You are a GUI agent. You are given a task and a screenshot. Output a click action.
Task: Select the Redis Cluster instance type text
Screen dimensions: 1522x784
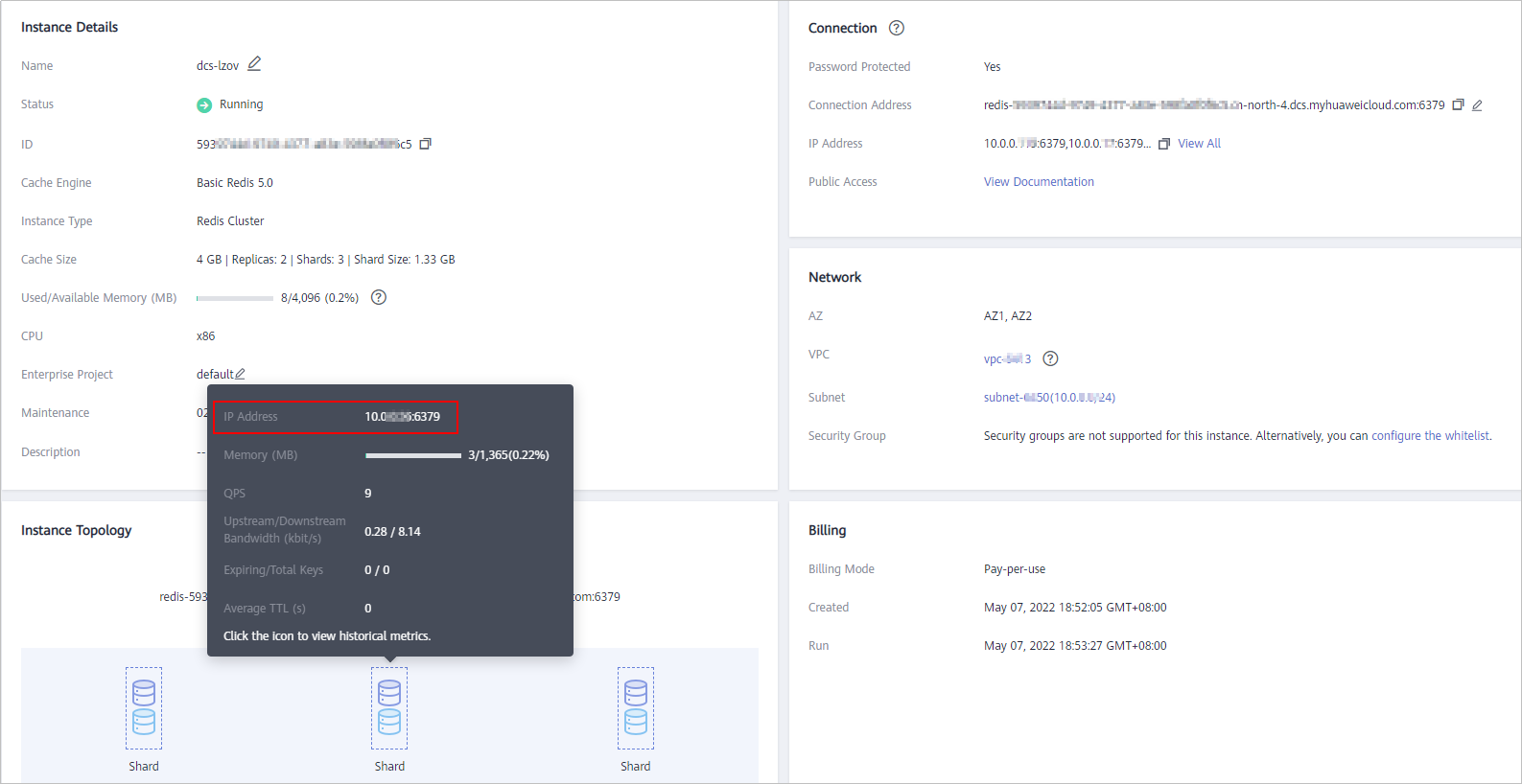(230, 220)
